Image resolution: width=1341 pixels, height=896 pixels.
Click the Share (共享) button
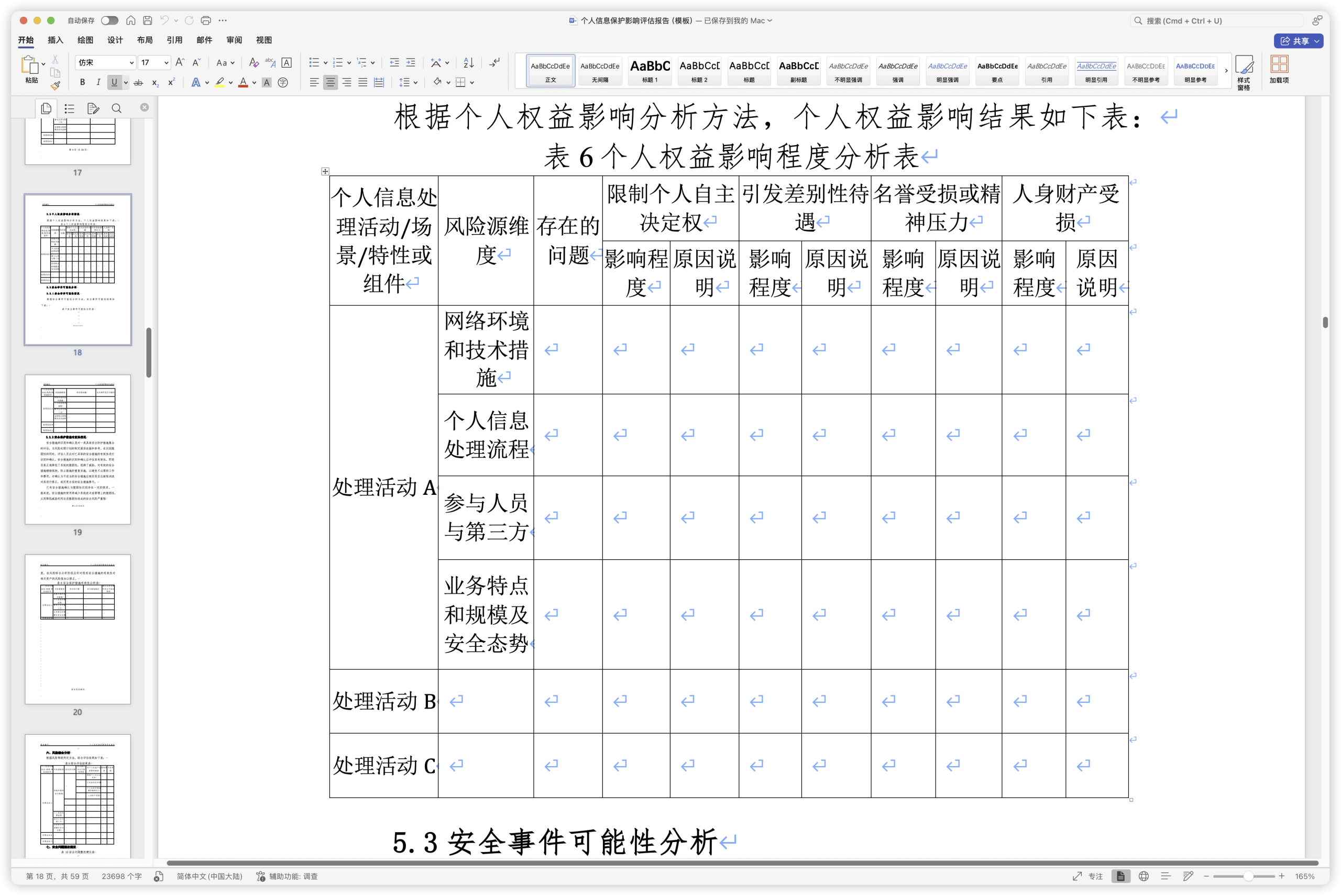click(x=1298, y=40)
